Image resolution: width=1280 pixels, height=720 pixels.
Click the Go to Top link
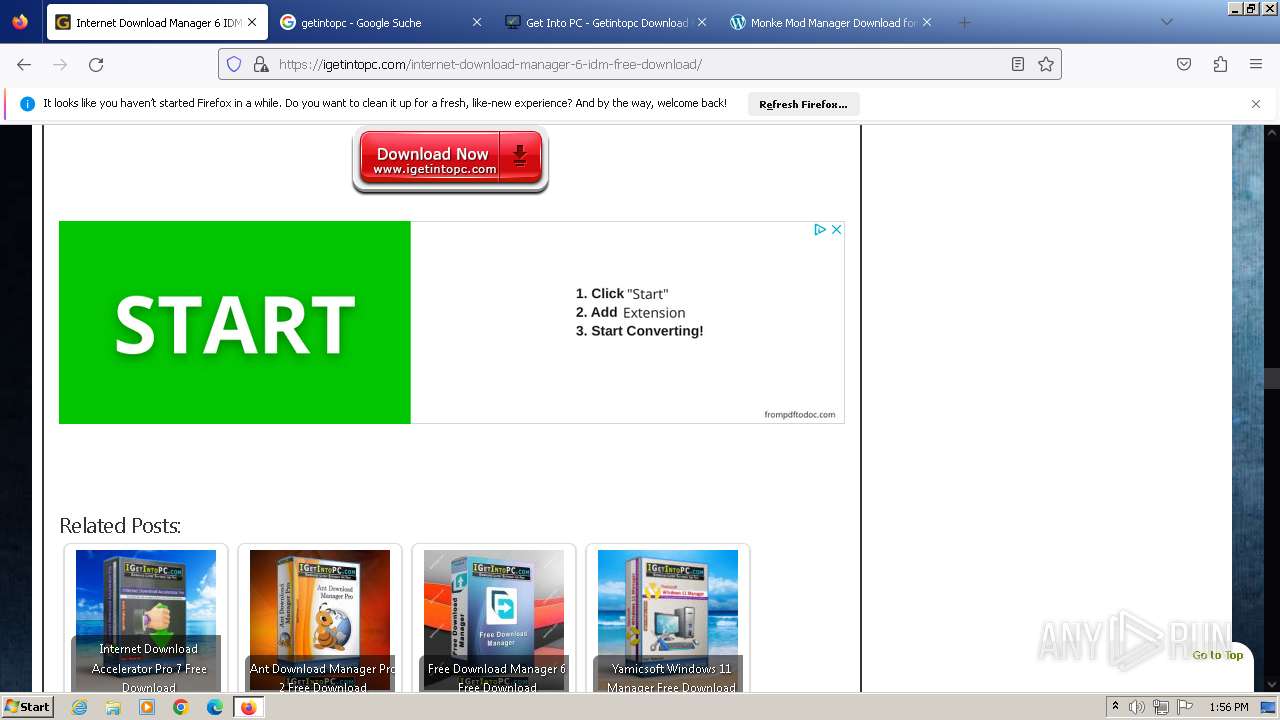click(1217, 655)
